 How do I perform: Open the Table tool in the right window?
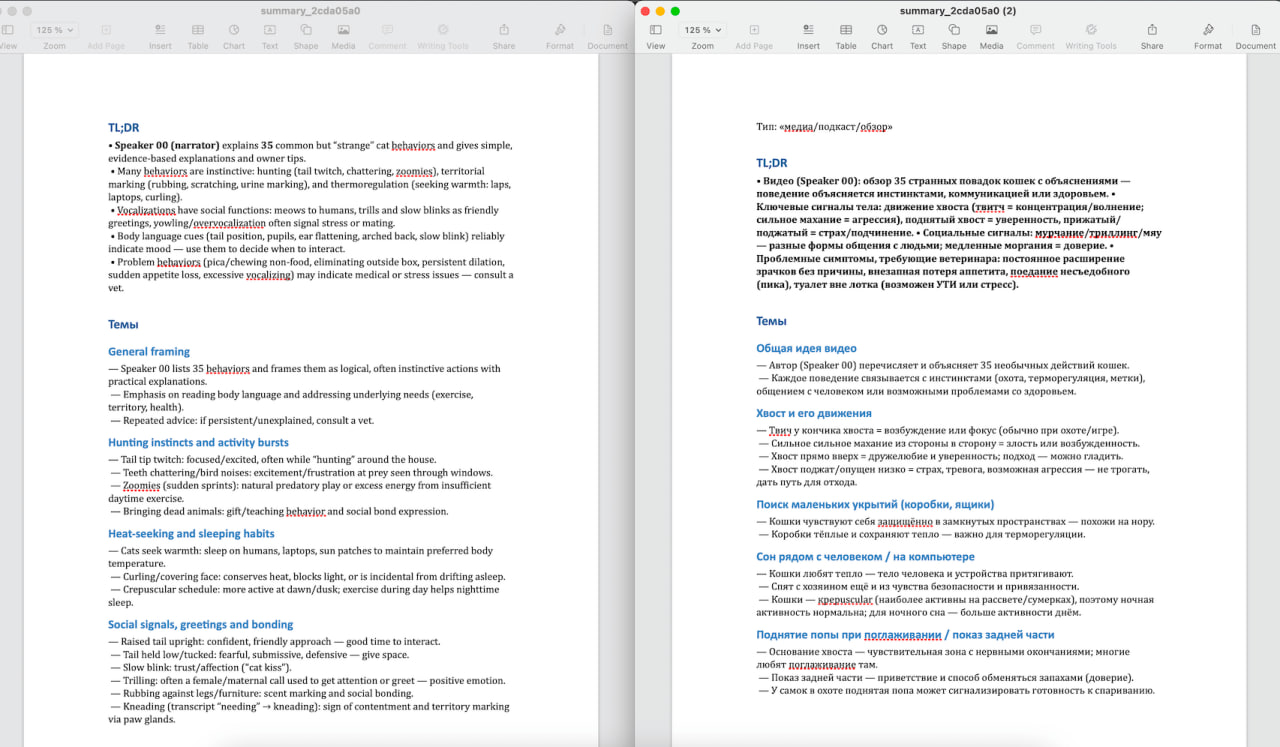click(x=846, y=30)
